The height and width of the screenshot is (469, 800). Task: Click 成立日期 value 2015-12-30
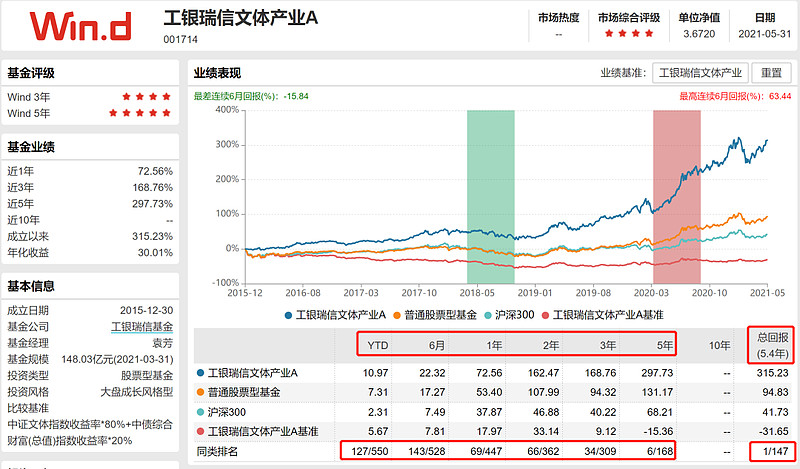coord(146,310)
